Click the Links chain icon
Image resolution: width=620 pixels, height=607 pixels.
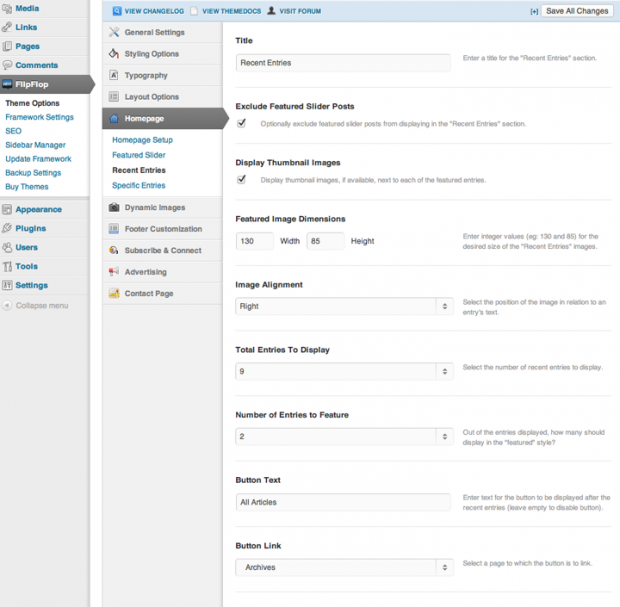point(7,27)
